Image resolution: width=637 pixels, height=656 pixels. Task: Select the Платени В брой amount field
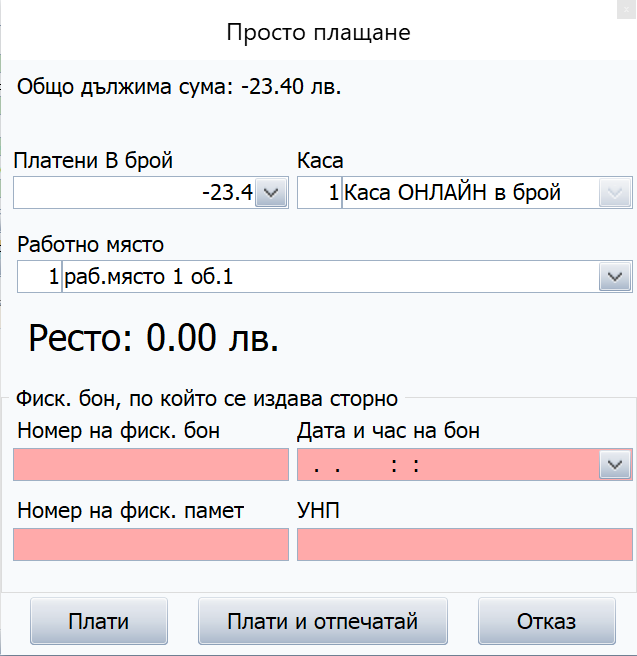pos(134,192)
